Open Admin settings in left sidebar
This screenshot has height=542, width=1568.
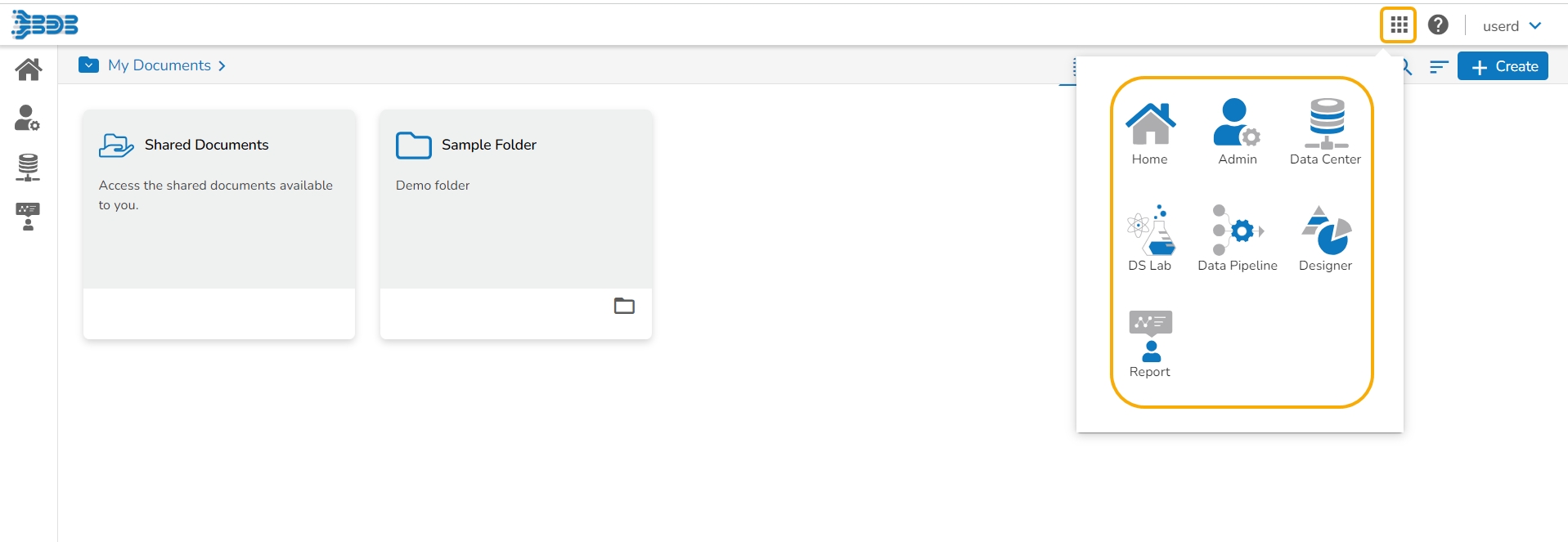pyautogui.click(x=28, y=119)
